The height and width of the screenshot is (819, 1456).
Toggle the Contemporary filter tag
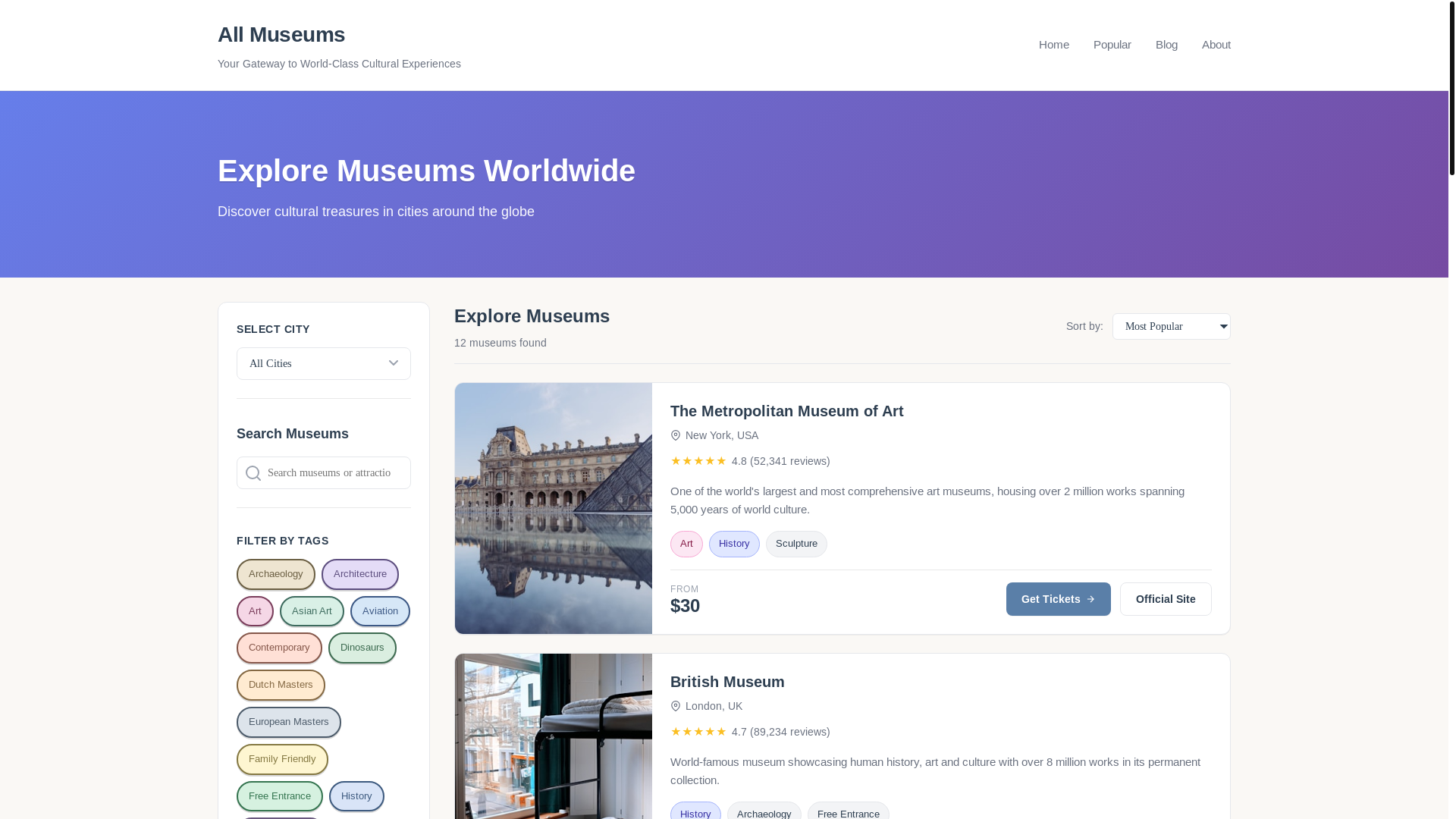click(279, 648)
